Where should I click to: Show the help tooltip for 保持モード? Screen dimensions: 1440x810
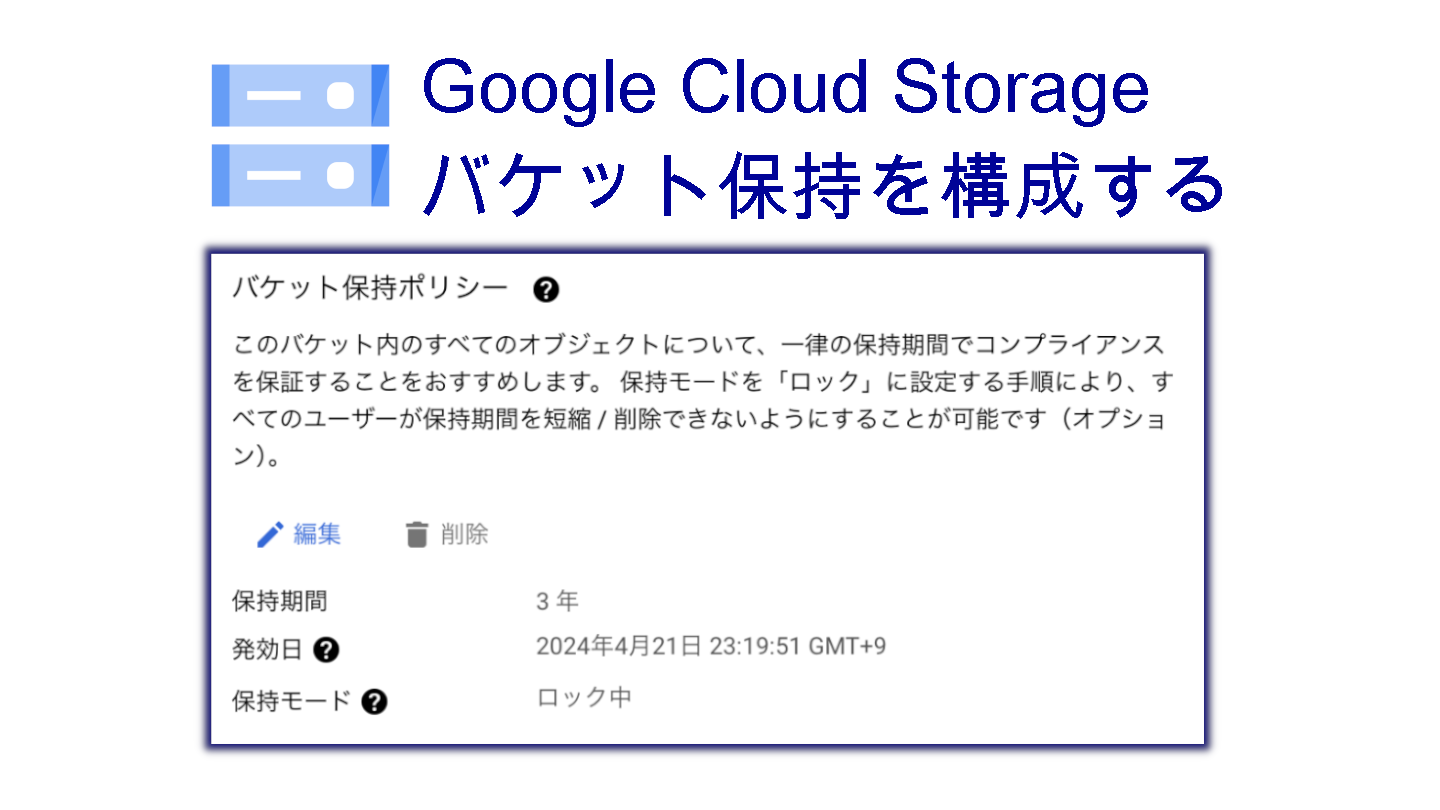(x=375, y=702)
